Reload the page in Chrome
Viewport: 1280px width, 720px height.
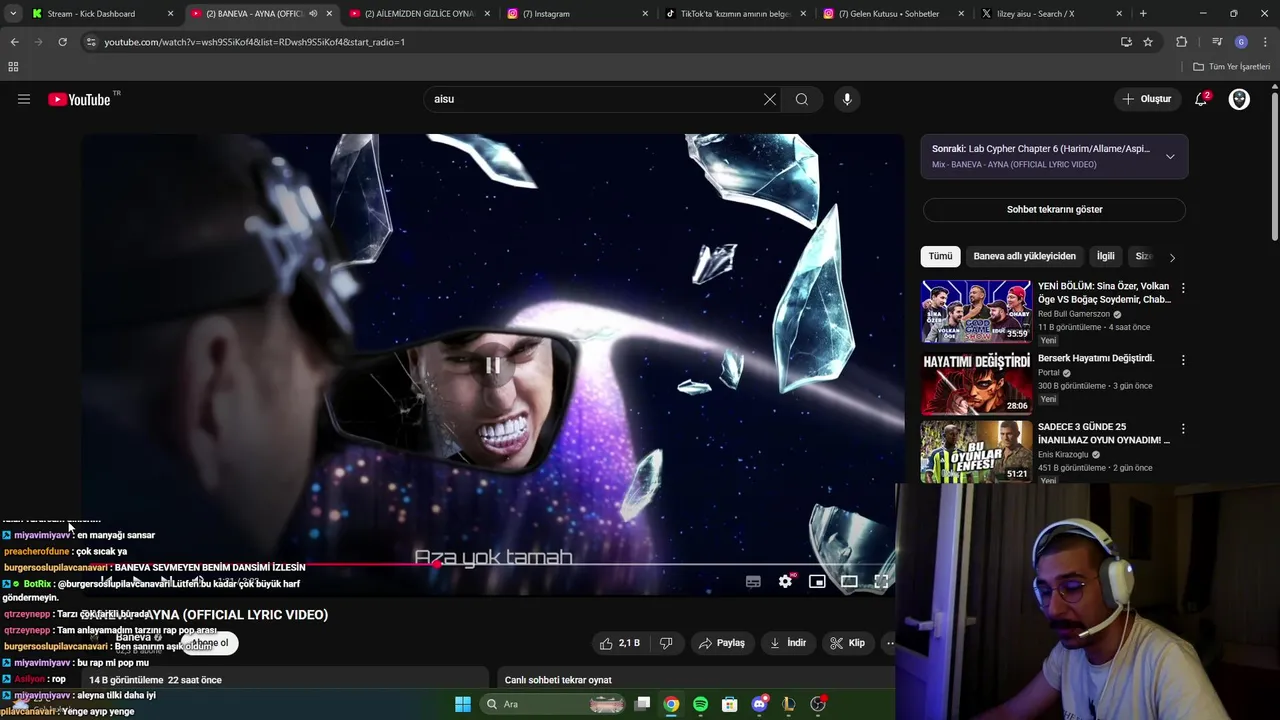62,42
